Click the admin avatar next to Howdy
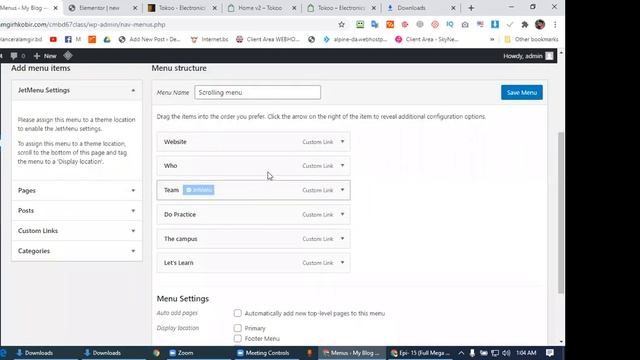 pyautogui.click(x=549, y=56)
